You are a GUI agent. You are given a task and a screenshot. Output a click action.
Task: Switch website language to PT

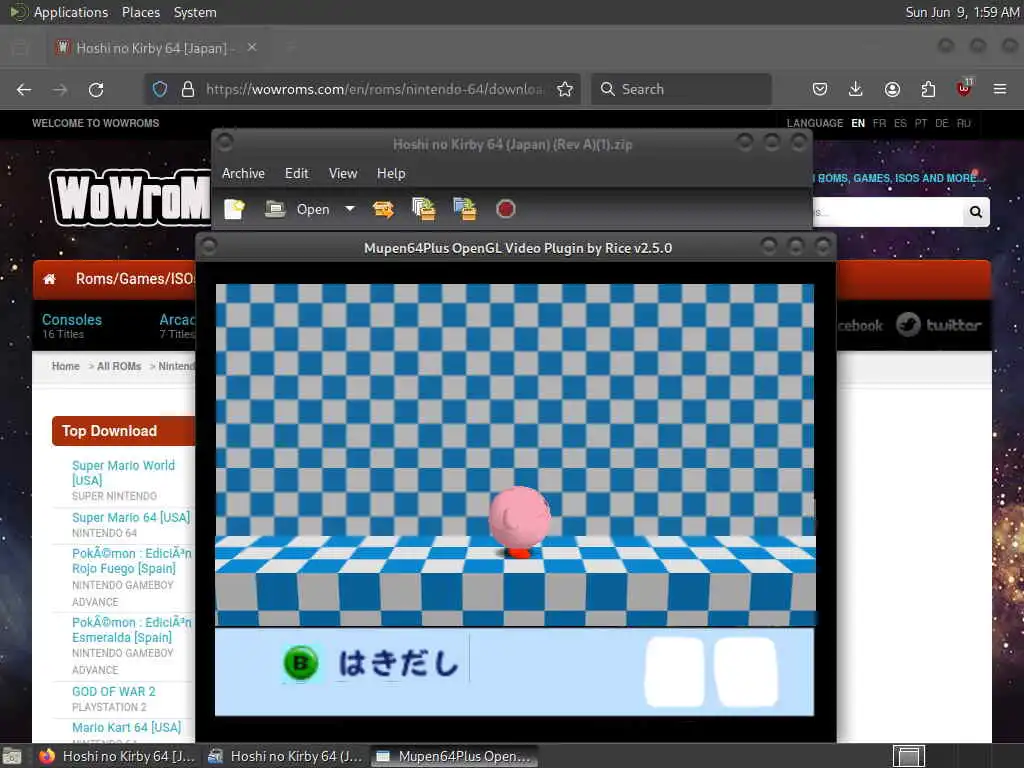coord(921,123)
